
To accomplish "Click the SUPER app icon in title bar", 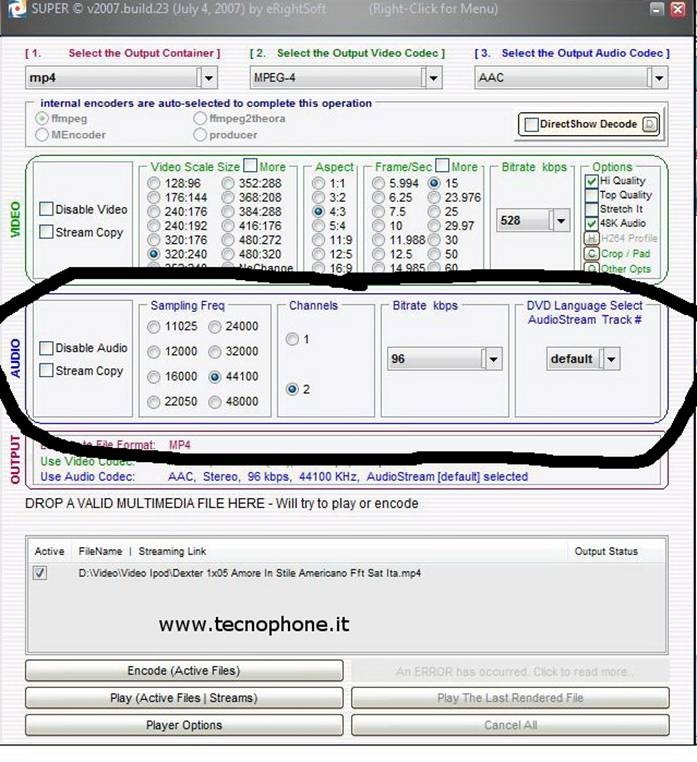I will tap(10, 9).
